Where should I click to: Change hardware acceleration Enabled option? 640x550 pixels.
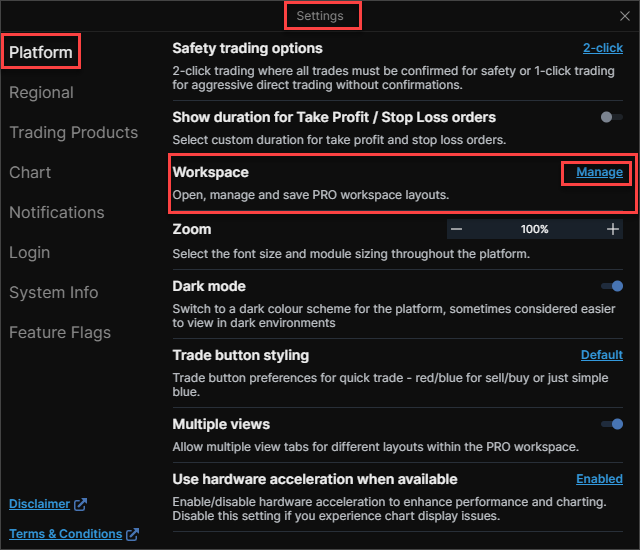coord(599,479)
